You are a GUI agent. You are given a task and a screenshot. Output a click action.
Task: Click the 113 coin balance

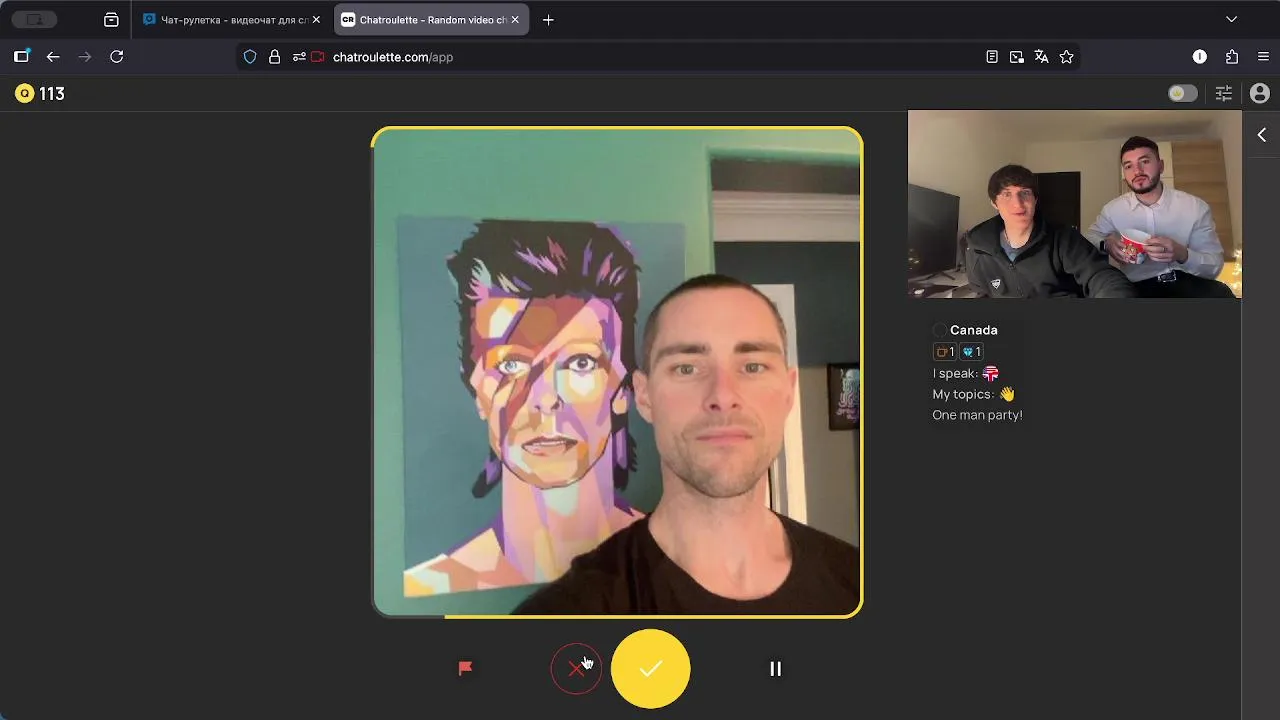pos(52,93)
